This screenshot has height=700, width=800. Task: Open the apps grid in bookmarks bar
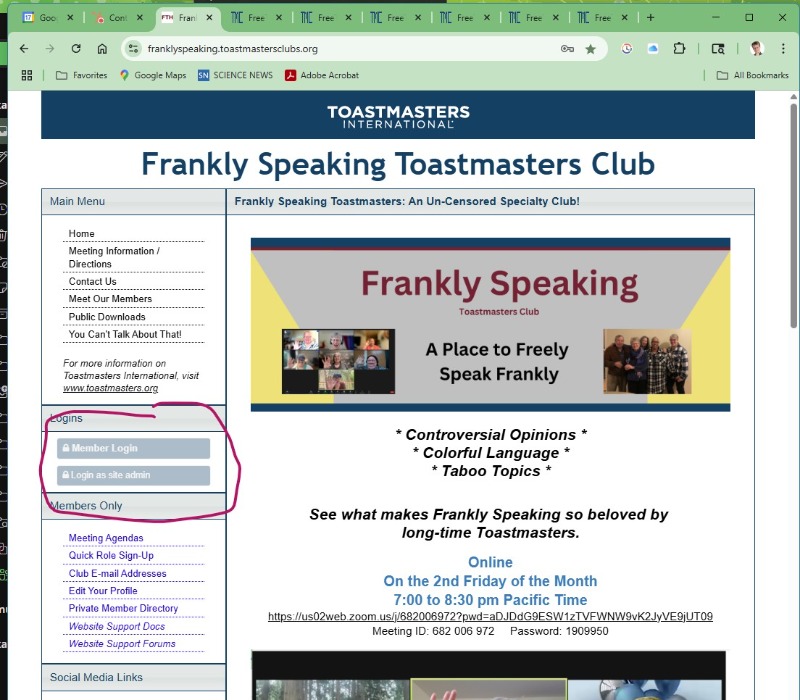[x=27, y=76]
